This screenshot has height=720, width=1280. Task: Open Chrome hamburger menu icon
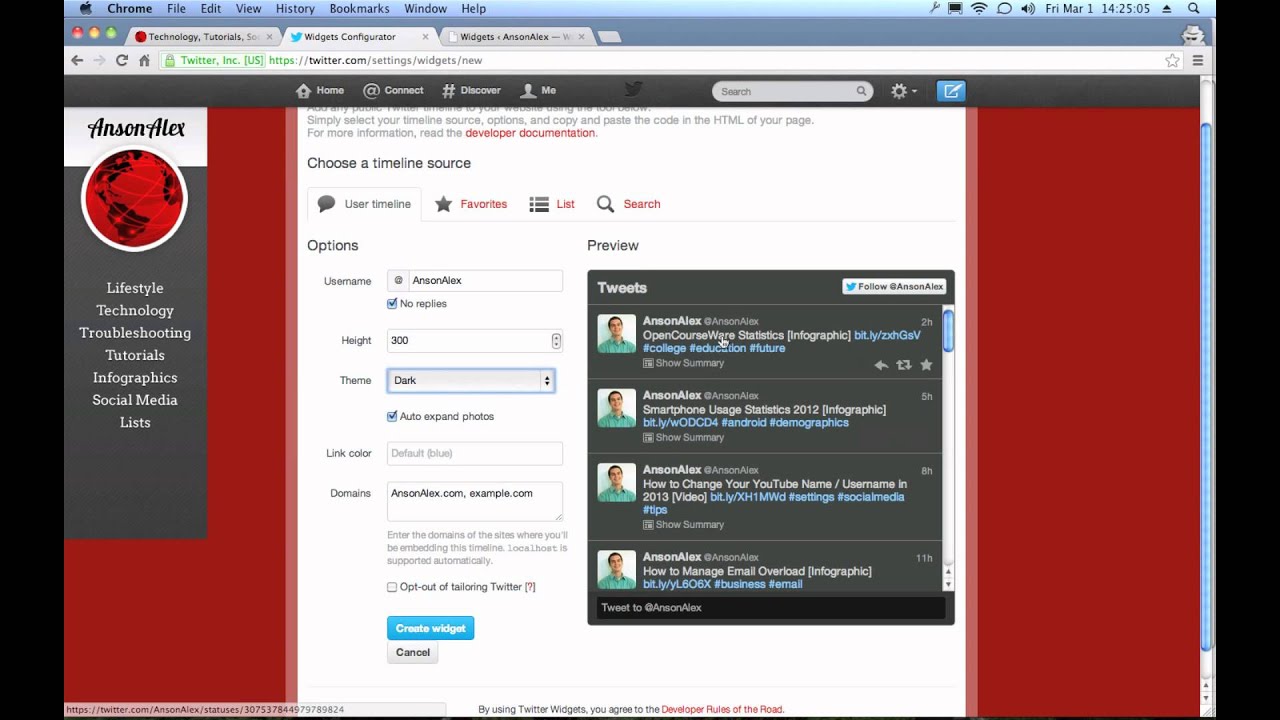[1197, 60]
